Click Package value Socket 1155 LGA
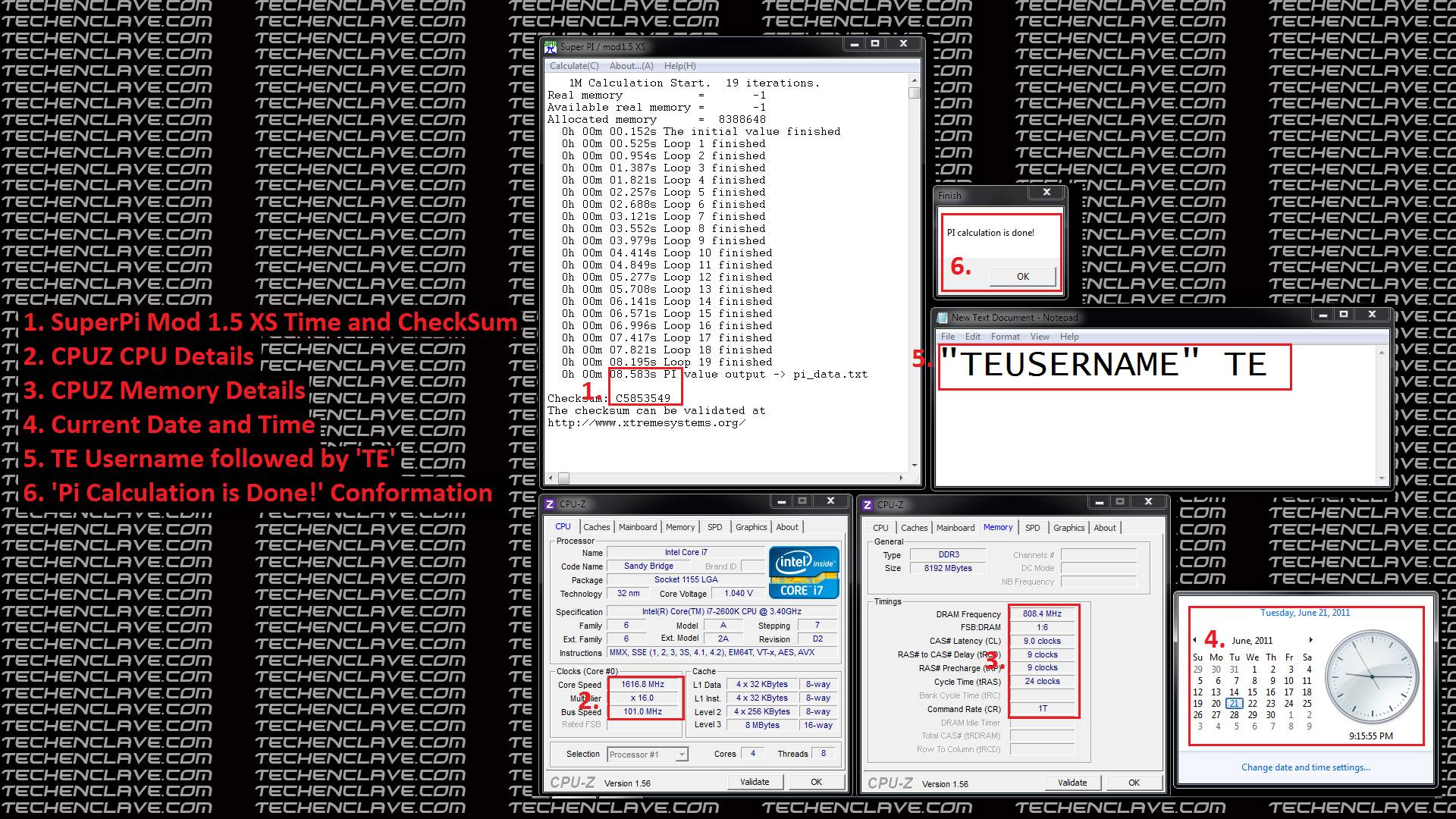This screenshot has height=819, width=1456. click(x=686, y=579)
